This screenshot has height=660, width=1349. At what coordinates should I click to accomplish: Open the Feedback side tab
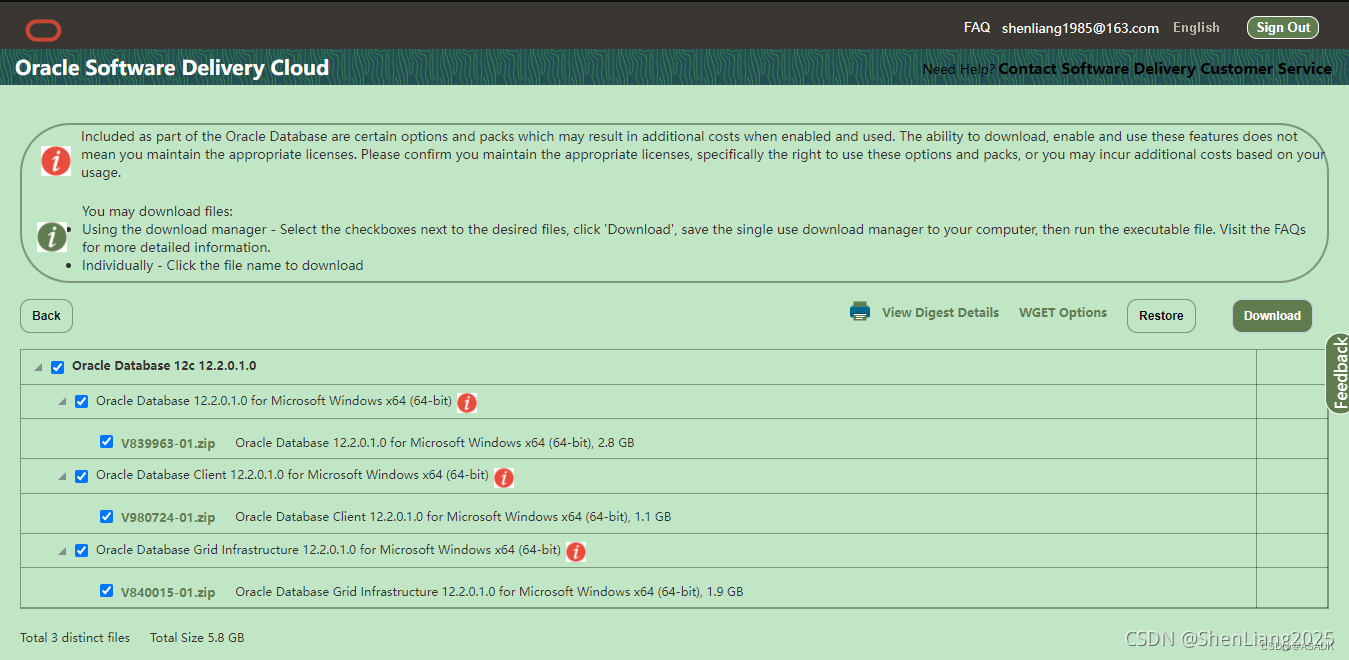tap(1339, 373)
